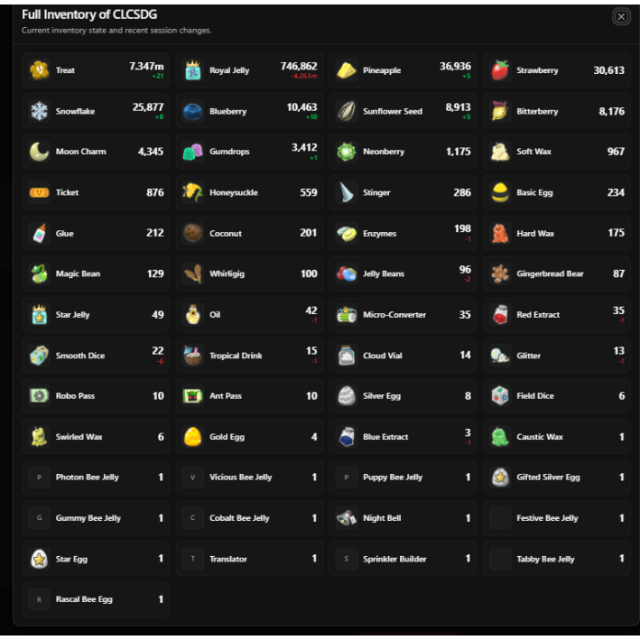This screenshot has height=640, width=640.
Task: Click the Treat item icon
Action: click(x=39, y=70)
